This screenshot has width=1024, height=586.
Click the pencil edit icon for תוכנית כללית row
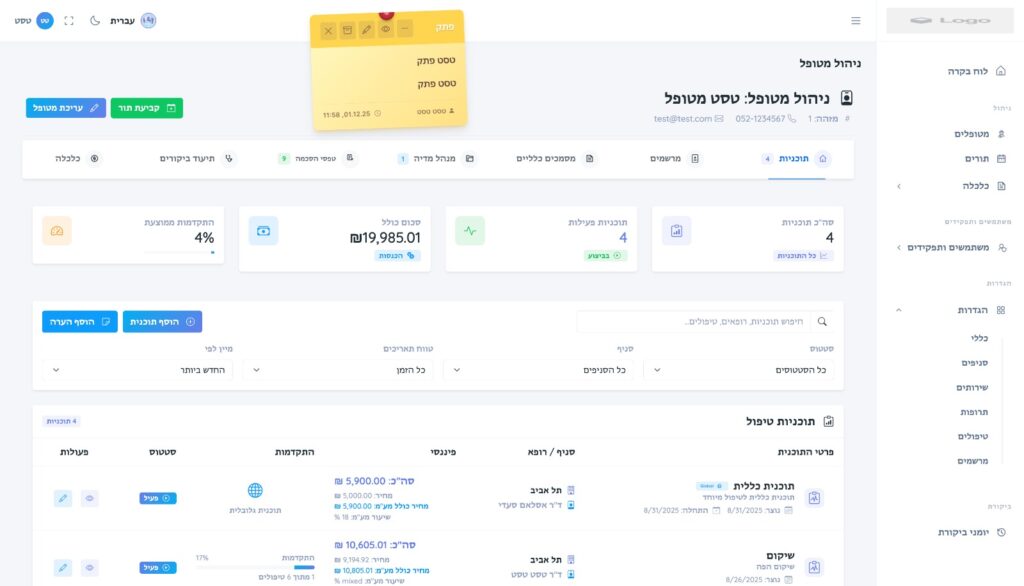click(63, 498)
